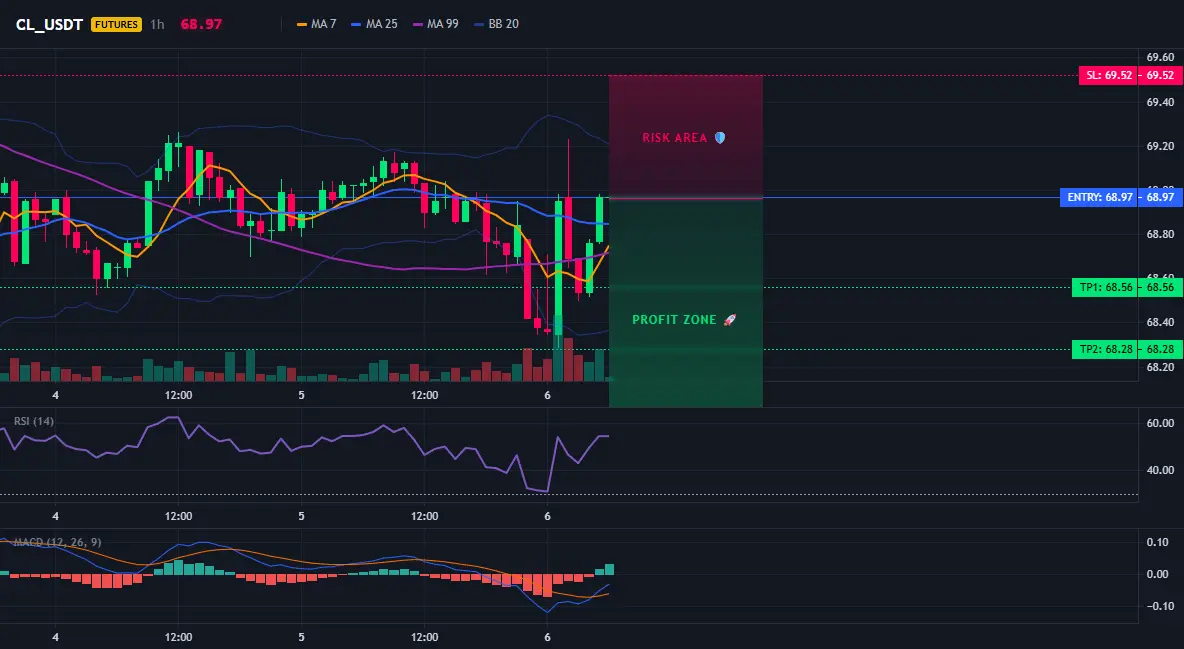Click the CL_USDT symbol name
Image resolution: width=1184 pixels, height=649 pixels.
(x=49, y=24)
